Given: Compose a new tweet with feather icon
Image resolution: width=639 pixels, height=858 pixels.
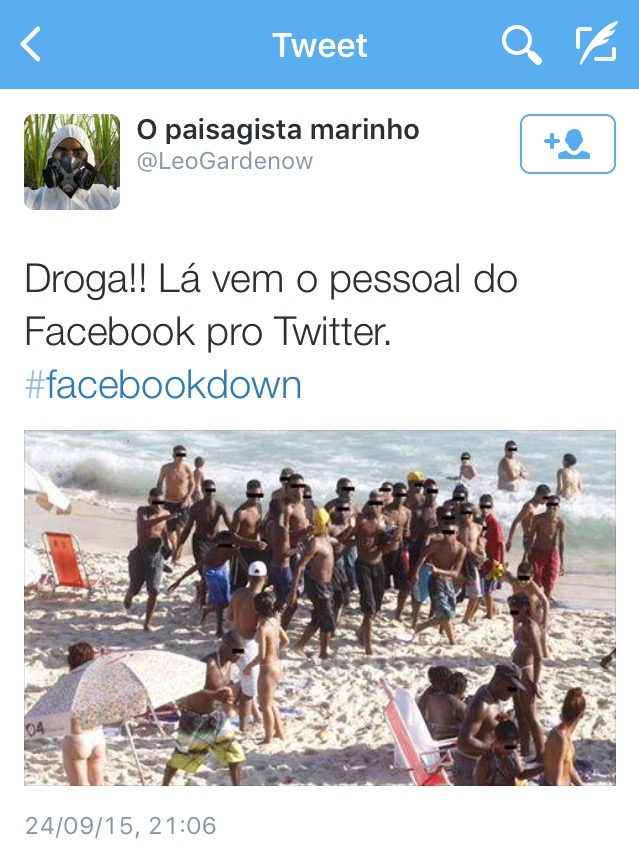Looking at the screenshot, I should pos(596,44).
